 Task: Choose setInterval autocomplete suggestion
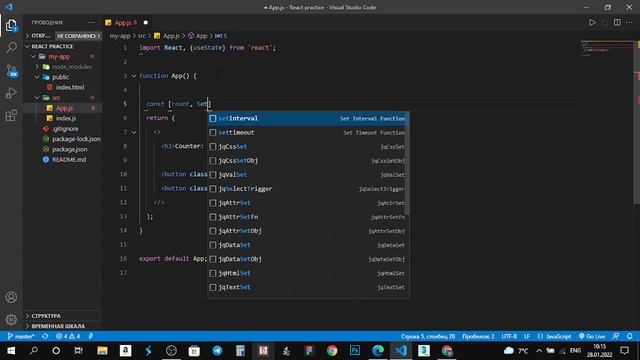(307, 118)
